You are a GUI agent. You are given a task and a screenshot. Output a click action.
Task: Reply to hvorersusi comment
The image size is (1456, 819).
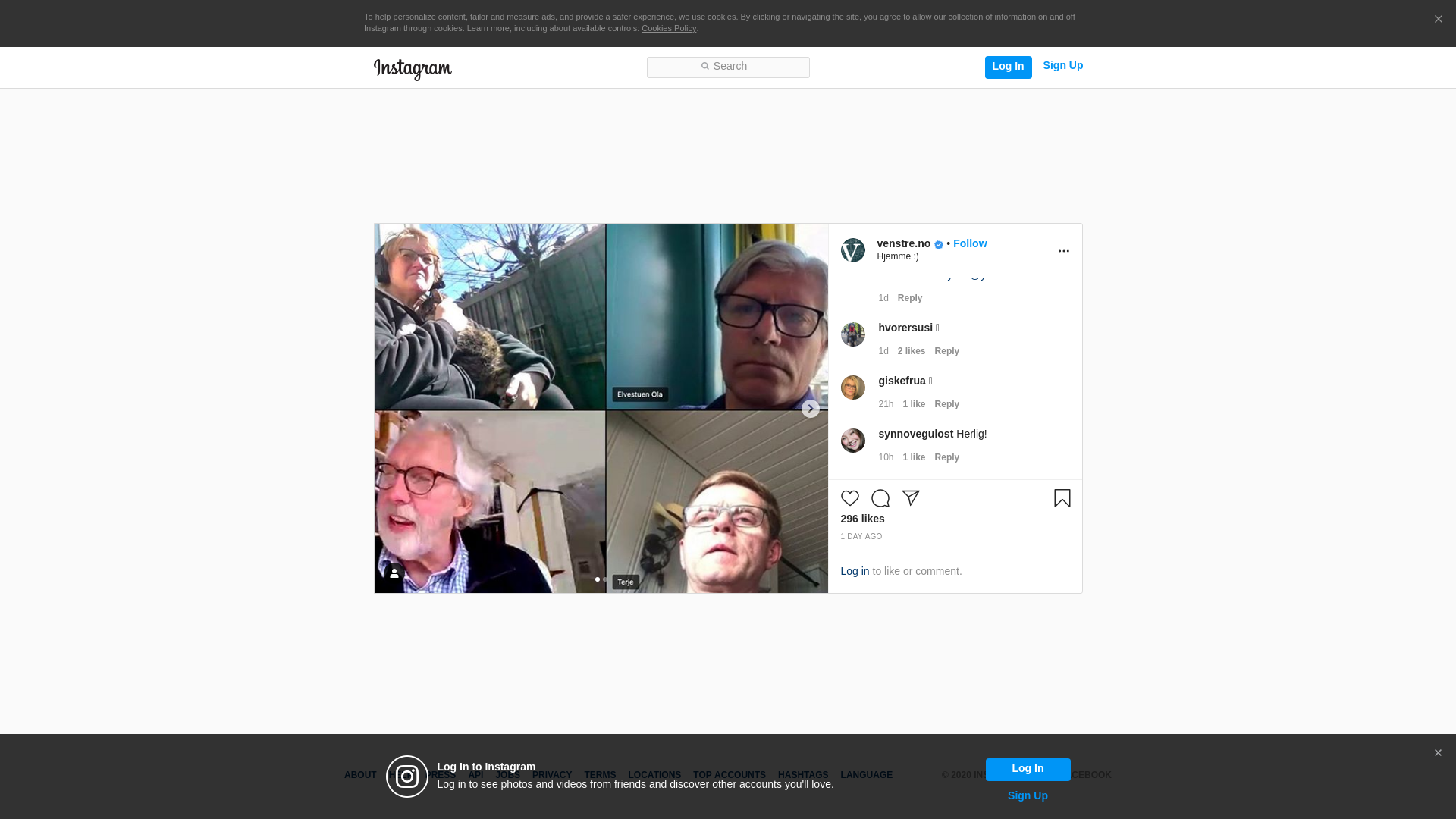tap(946, 351)
